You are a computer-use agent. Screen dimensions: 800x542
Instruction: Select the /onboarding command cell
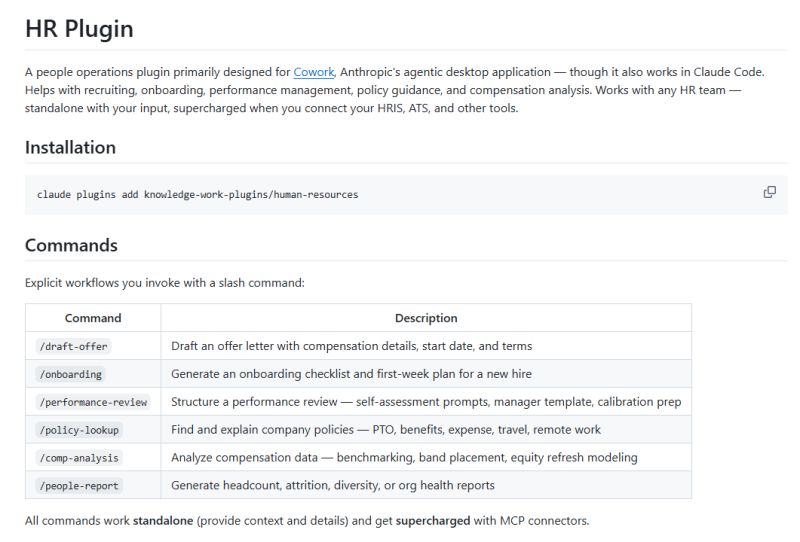[70, 374]
